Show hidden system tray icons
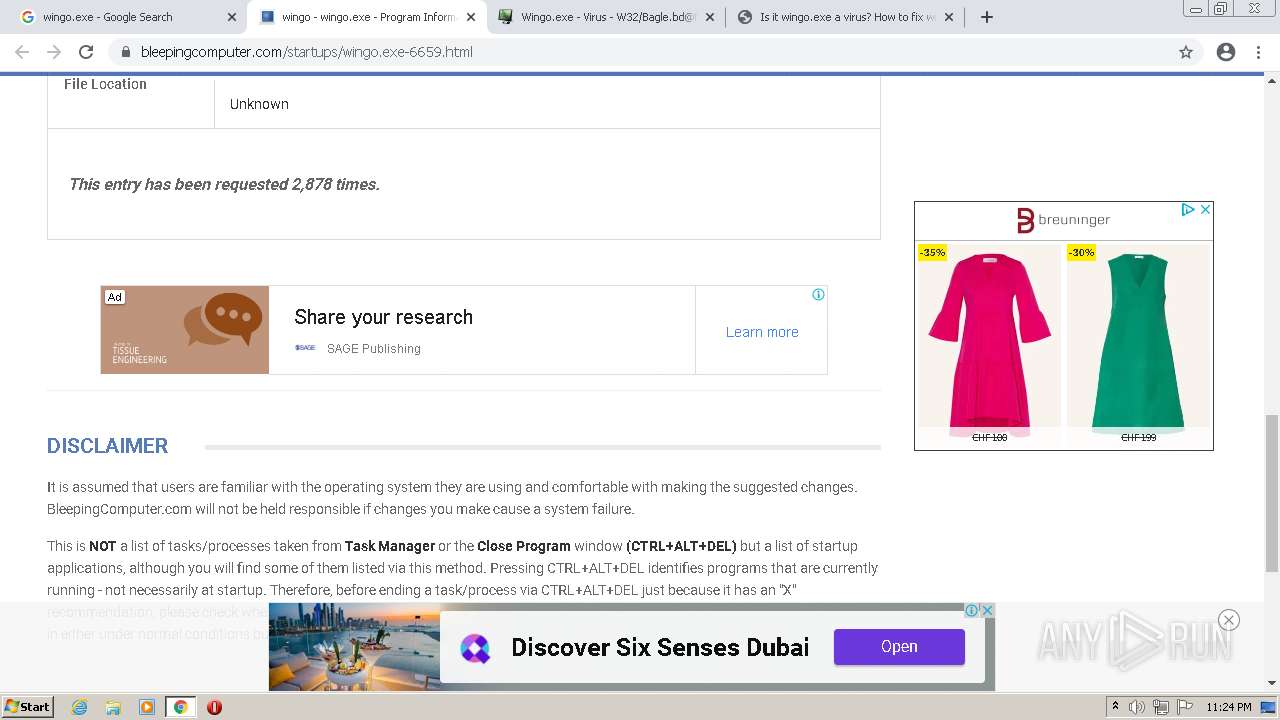1280x720 pixels. tap(1115, 707)
